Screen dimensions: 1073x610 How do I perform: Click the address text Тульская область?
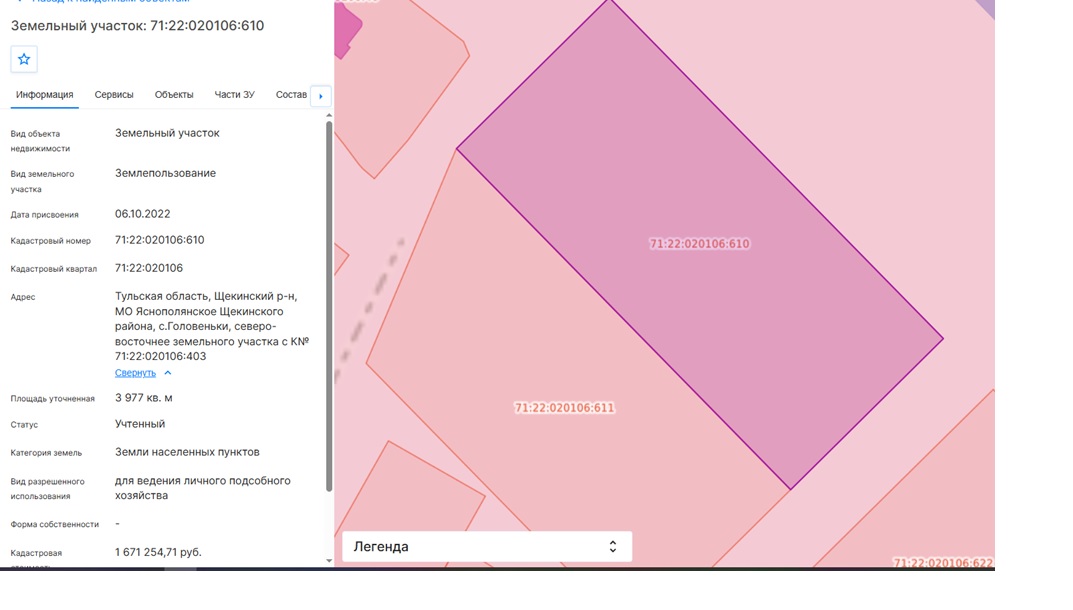click(161, 296)
